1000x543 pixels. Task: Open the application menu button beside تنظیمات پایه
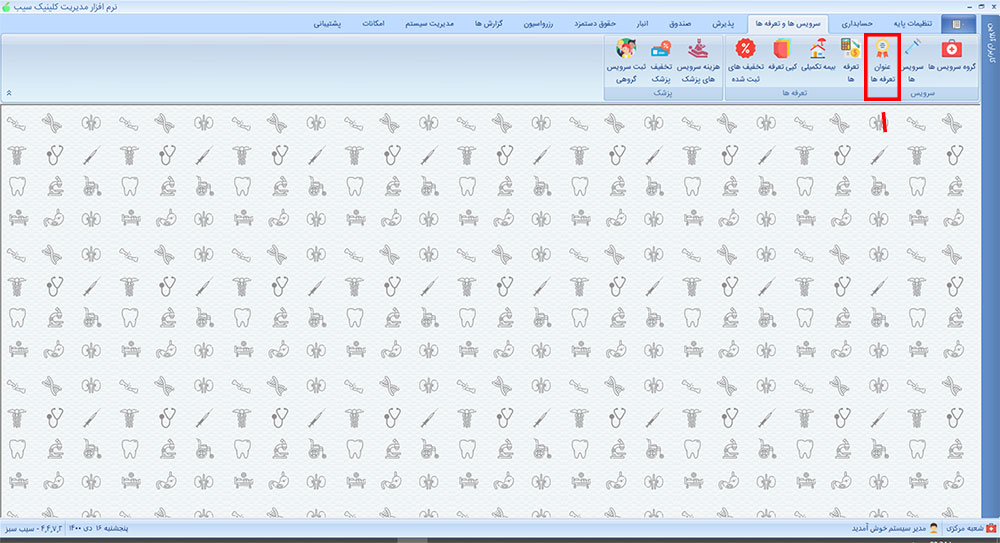[958, 23]
